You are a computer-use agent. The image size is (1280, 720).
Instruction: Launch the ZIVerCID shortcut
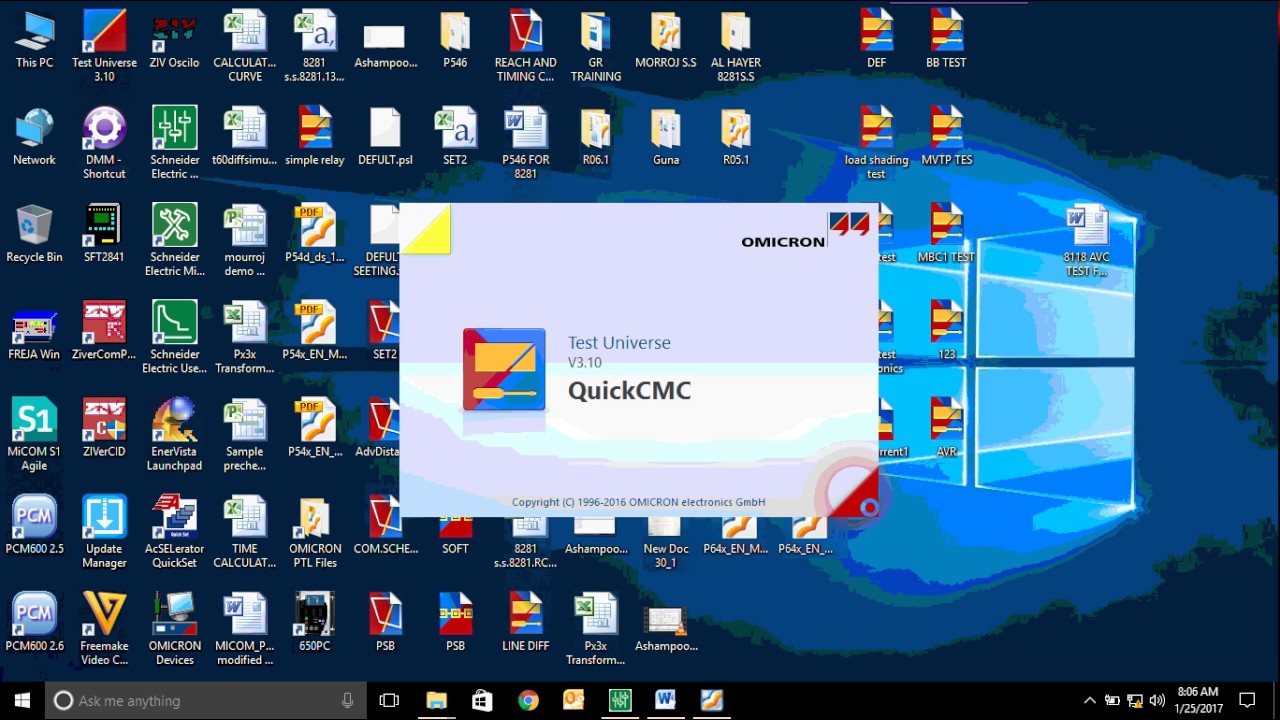pos(104,428)
